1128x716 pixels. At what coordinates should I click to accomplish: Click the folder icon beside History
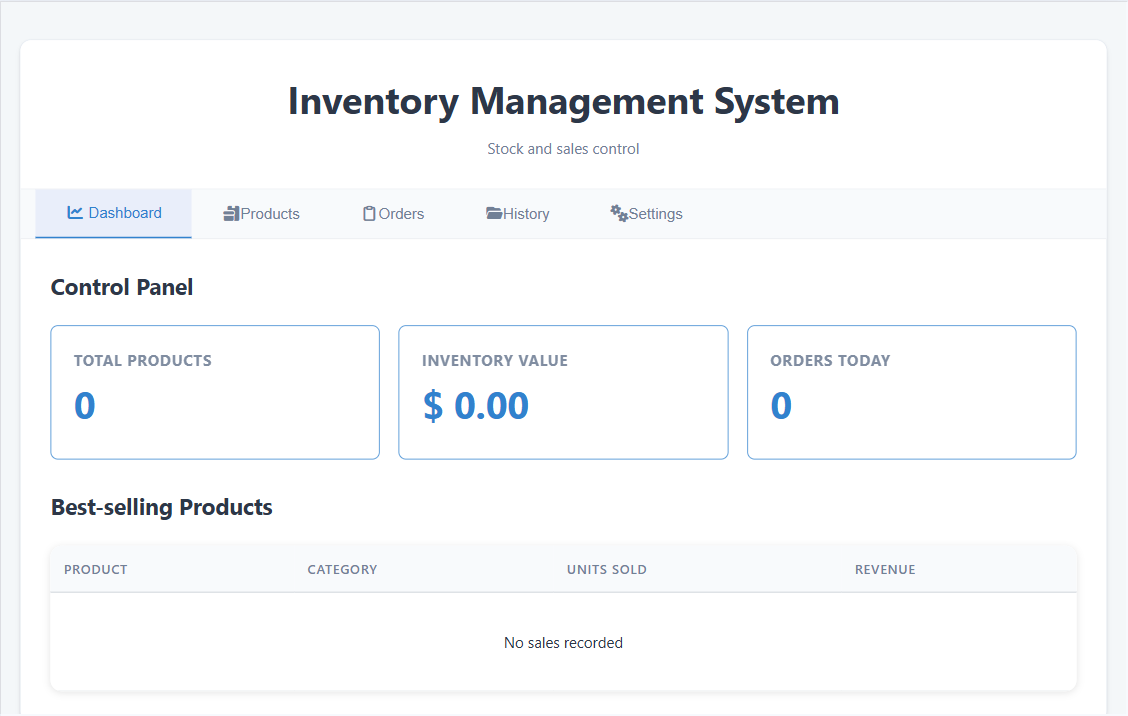[494, 212]
